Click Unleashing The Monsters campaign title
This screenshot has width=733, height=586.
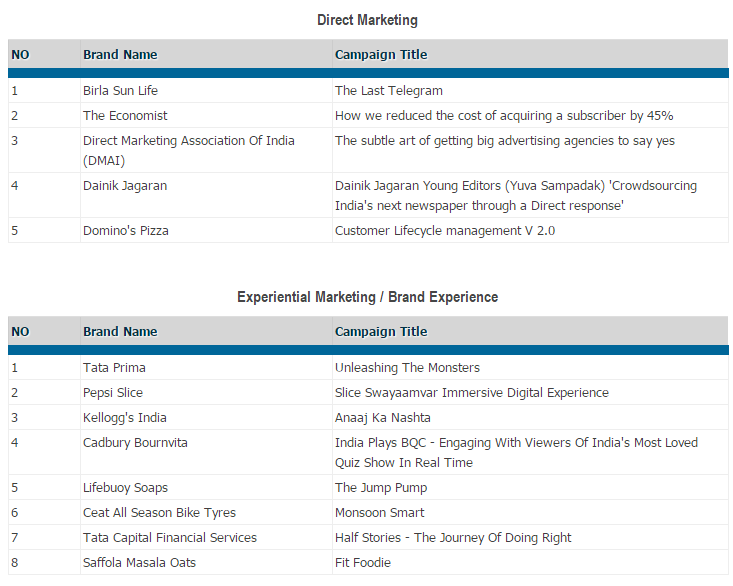click(407, 368)
